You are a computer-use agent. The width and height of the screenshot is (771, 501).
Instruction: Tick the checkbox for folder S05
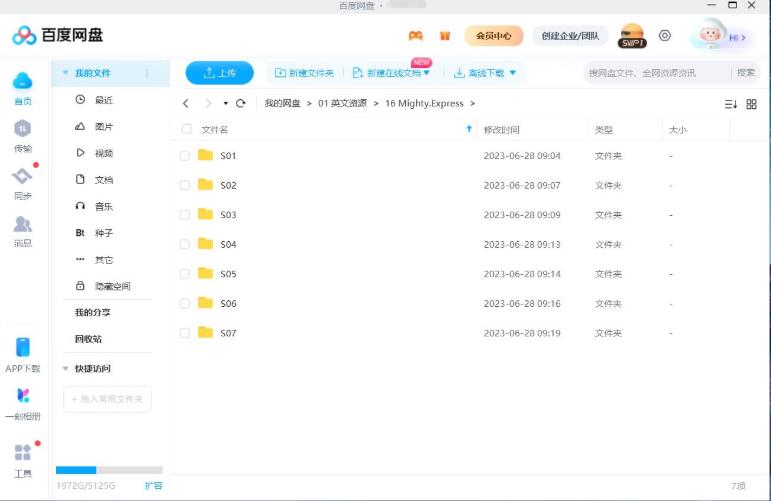[184, 274]
